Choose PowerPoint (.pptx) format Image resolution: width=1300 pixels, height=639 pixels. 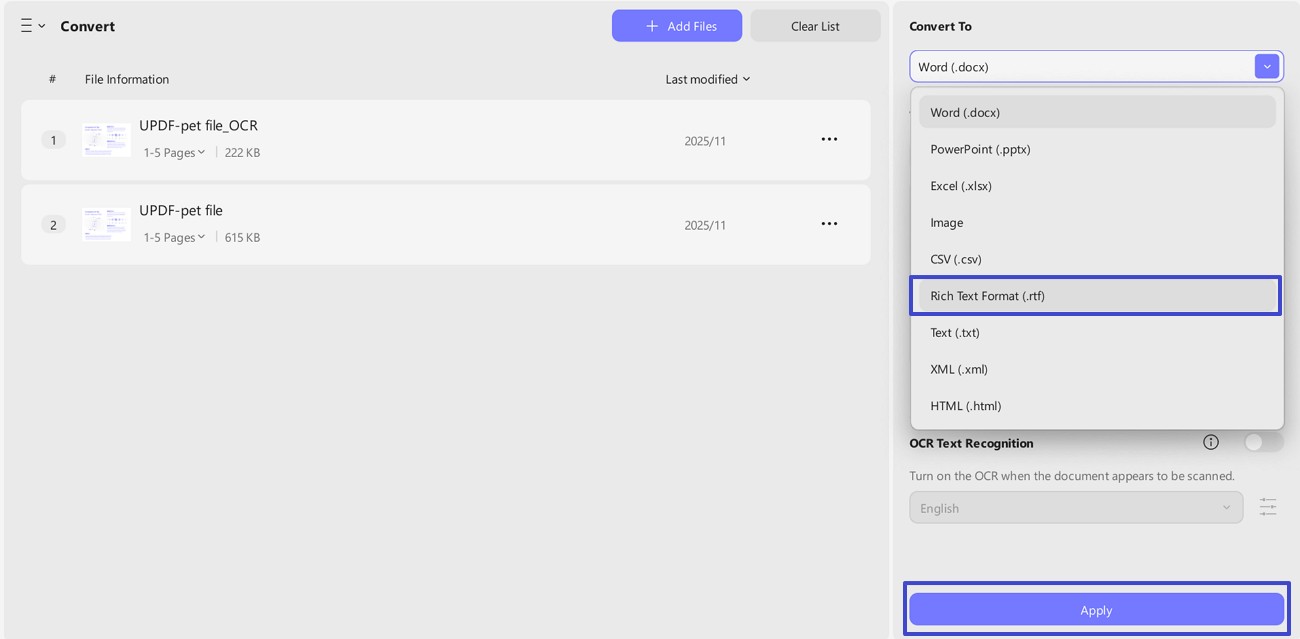(x=1097, y=149)
